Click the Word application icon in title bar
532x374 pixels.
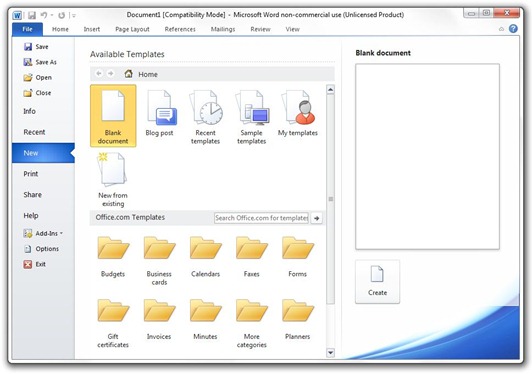tap(17, 15)
